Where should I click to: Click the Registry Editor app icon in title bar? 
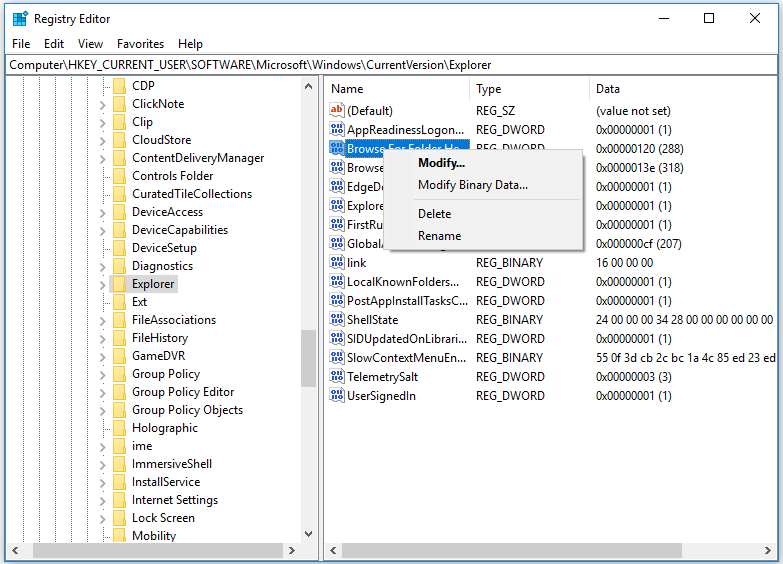click(20, 19)
